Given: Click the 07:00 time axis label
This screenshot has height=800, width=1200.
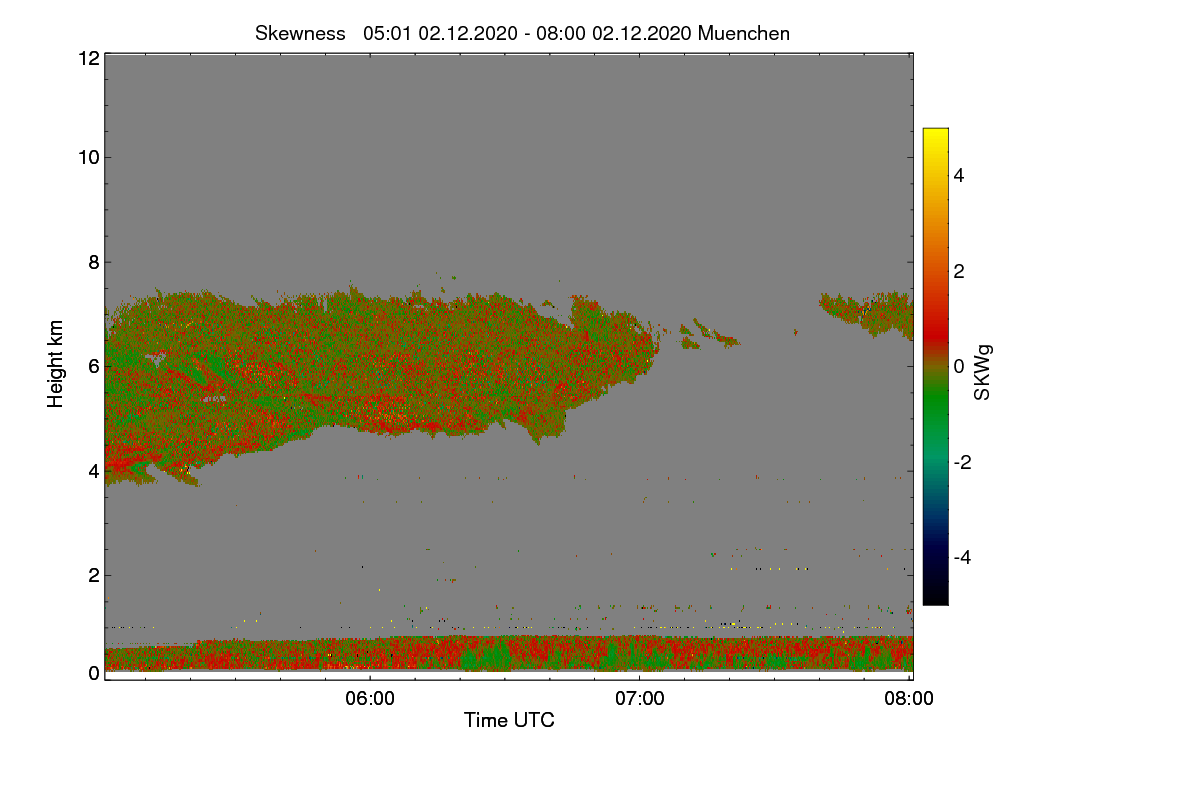Looking at the screenshot, I should pos(639,700).
